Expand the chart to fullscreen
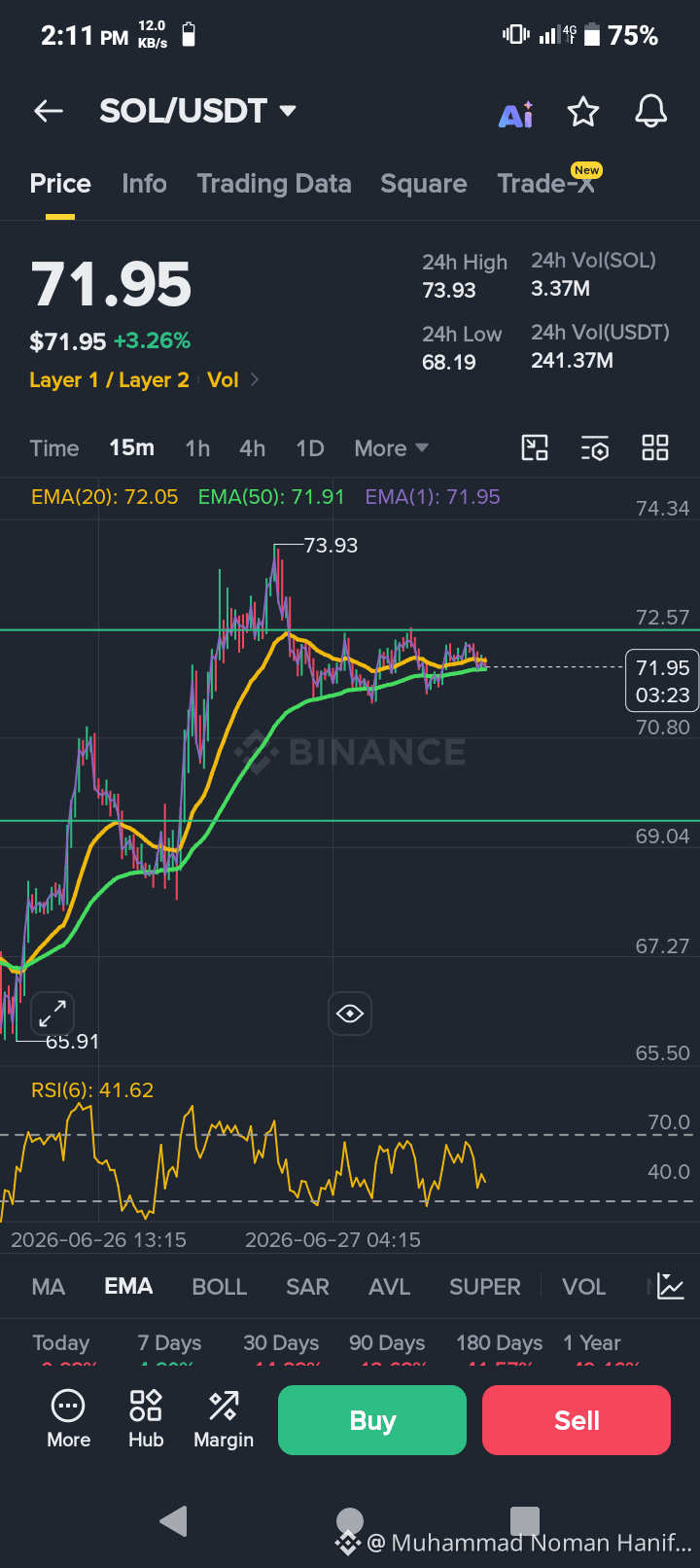 tap(52, 1014)
